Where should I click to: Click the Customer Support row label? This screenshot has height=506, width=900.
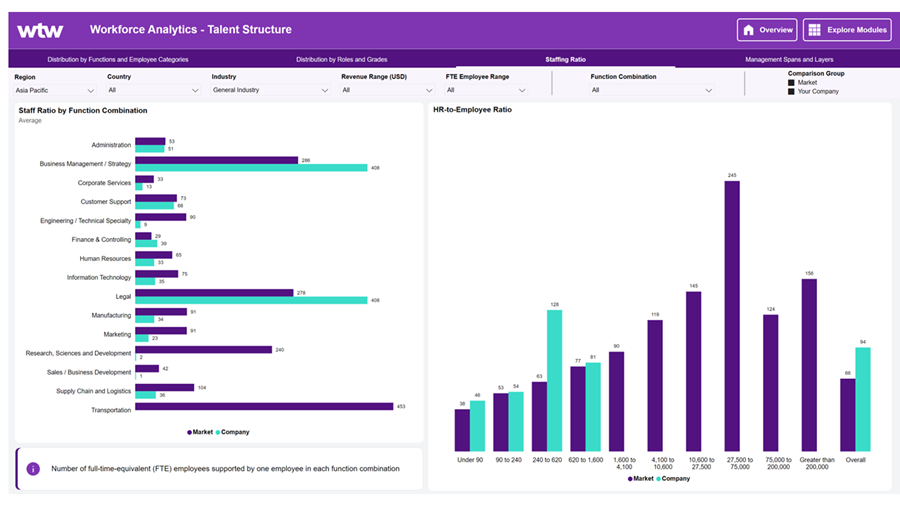pos(106,202)
